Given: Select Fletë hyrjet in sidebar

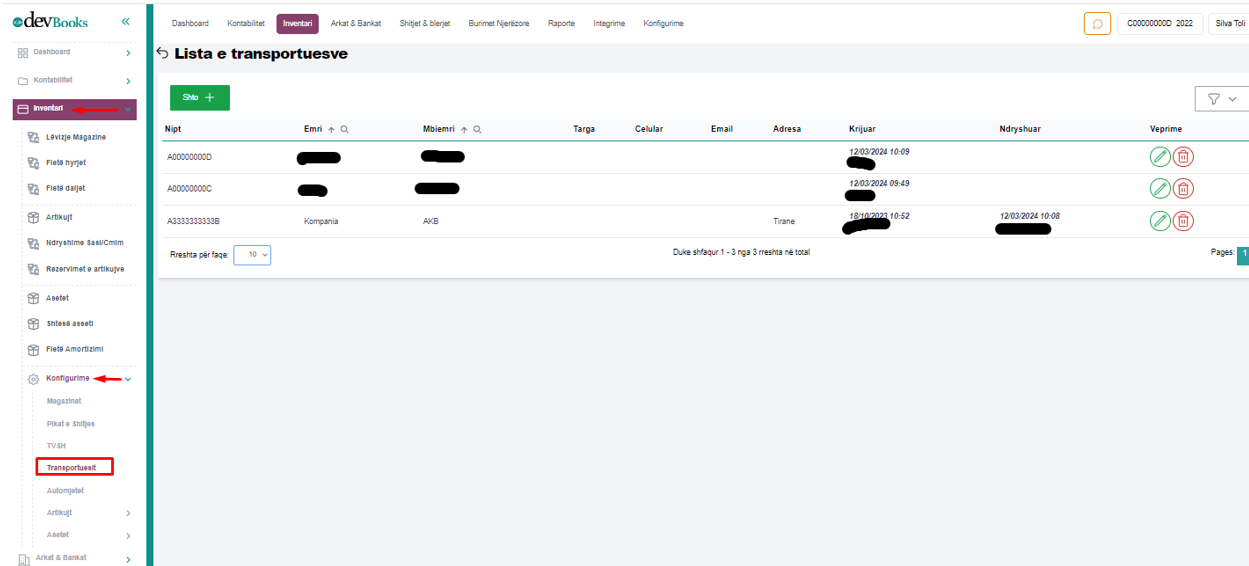Looking at the screenshot, I should point(65,162).
